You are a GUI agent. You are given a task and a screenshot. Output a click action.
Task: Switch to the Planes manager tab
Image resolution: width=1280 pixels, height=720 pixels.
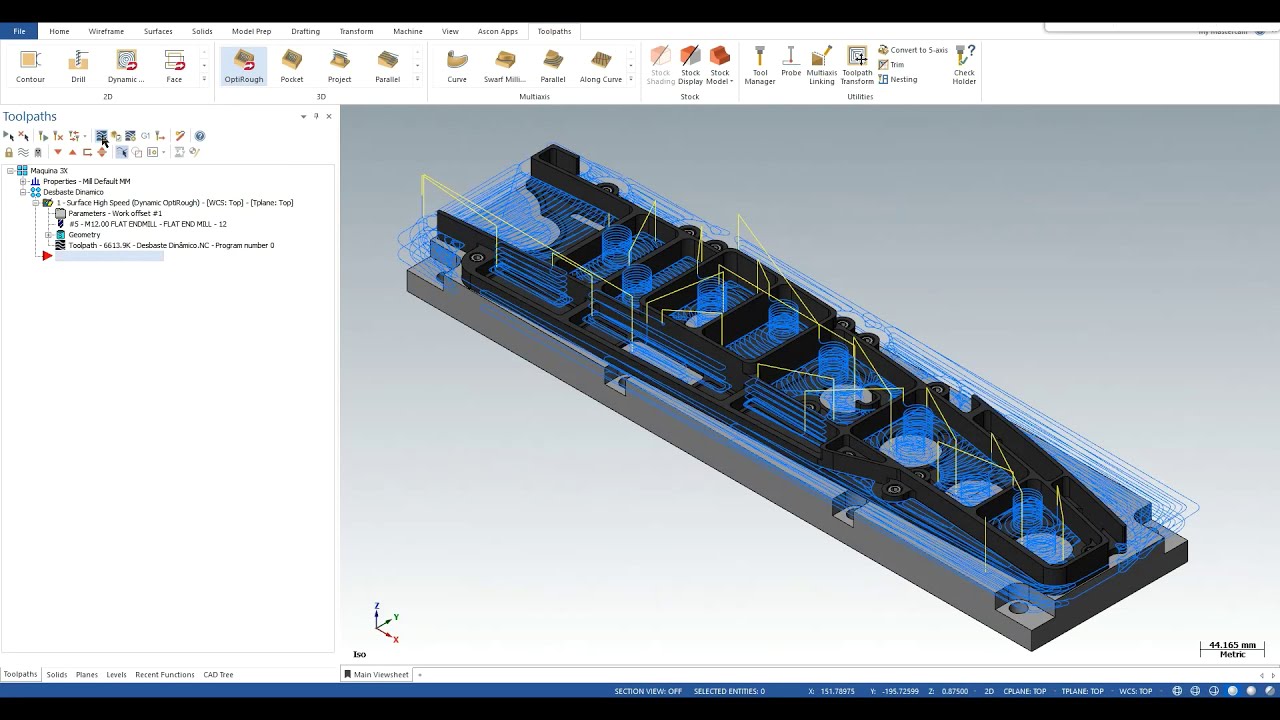pyautogui.click(x=87, y=675)
